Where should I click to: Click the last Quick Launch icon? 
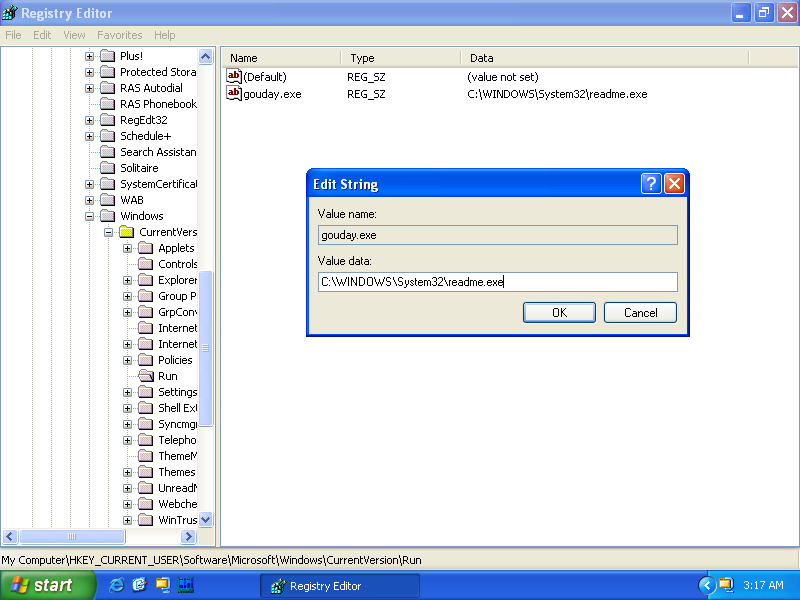[186, 585]
